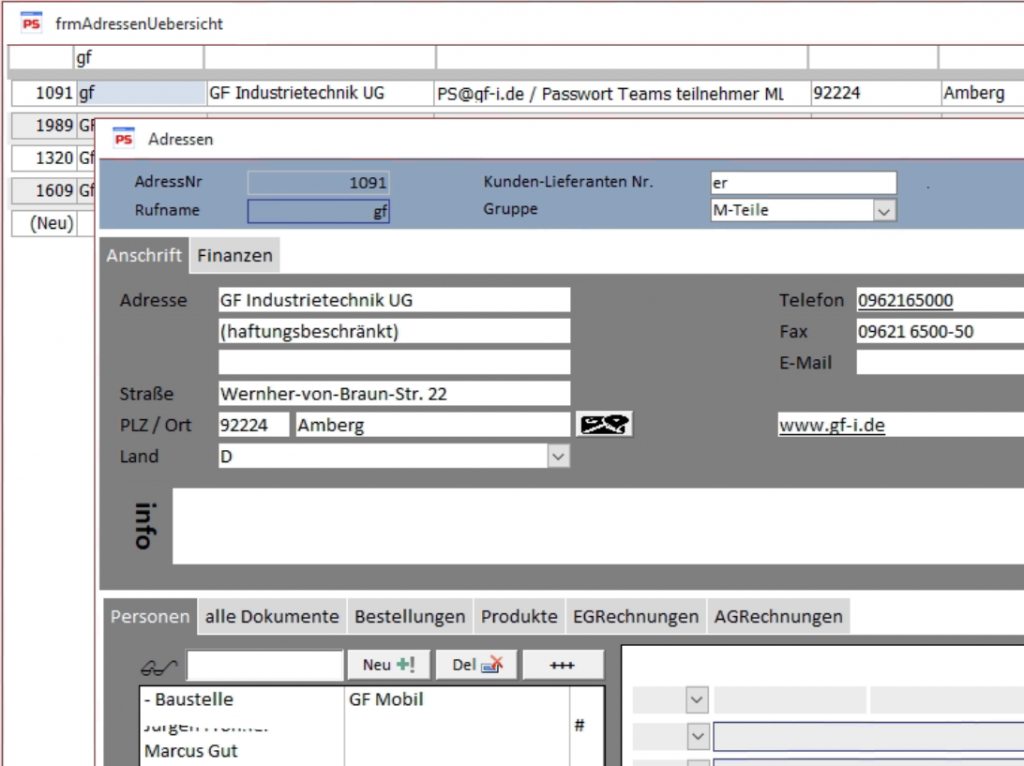This screenshot has height=766, width=1024.
Task: Click Amberg in the overview list row
Action: (x=982, y=93)
